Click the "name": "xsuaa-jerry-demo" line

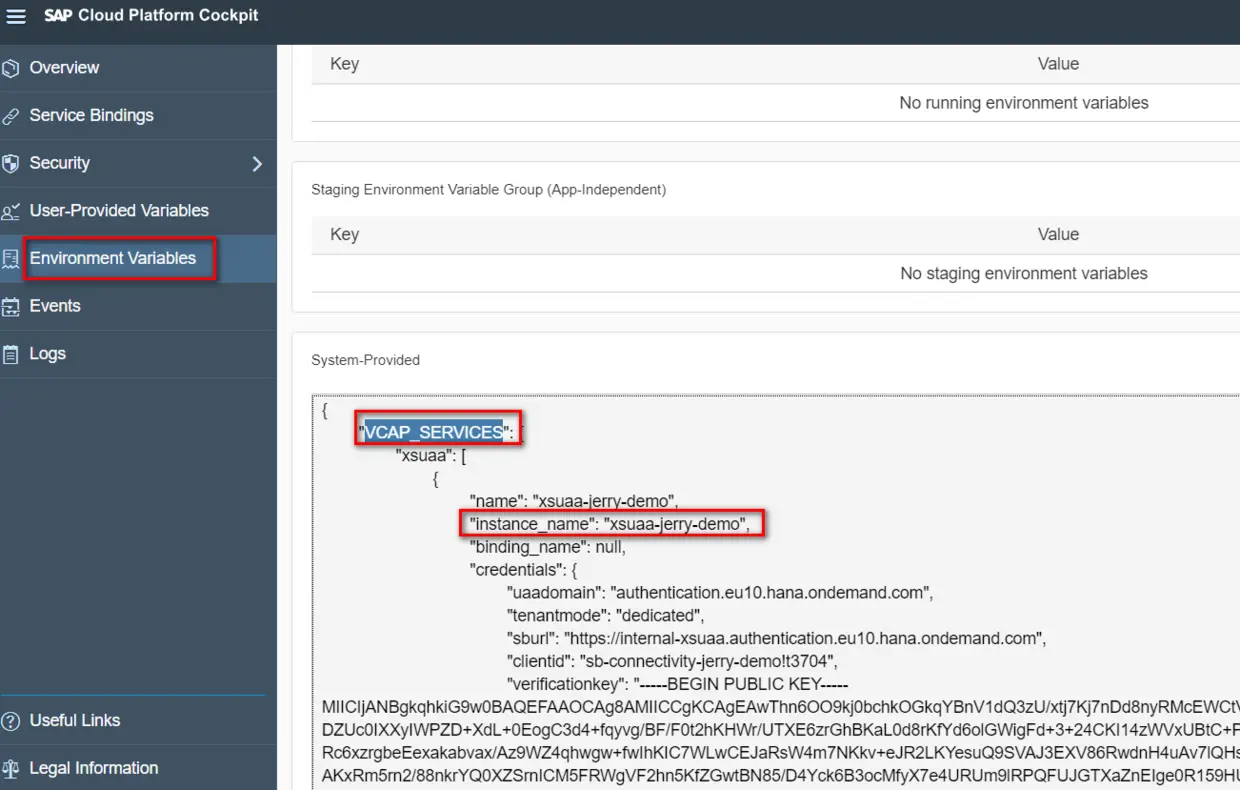[x=575, y=501]
